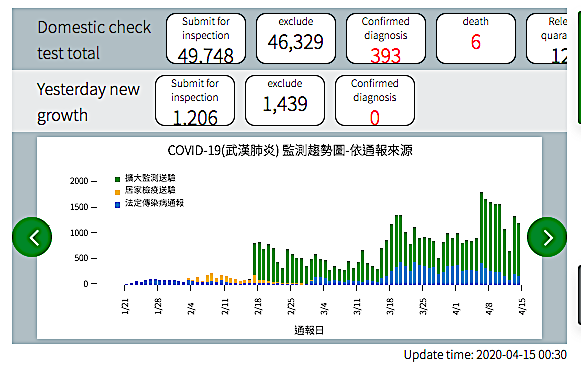Click the 2000 y-axis label

79,181
